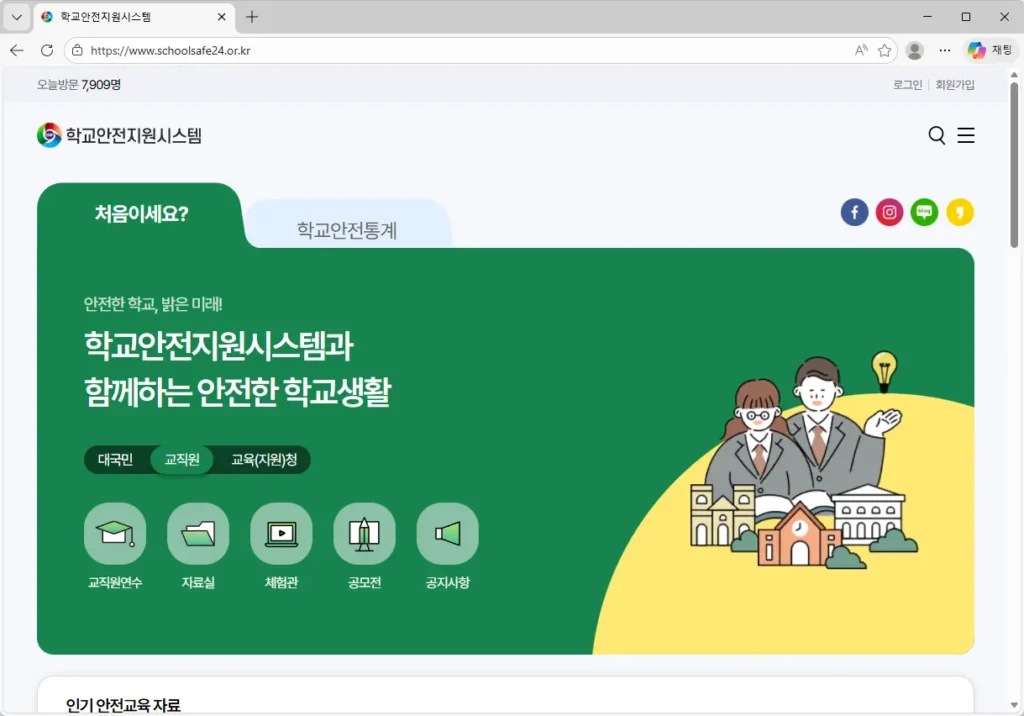Open the browser tab list dropdown
The width and height of the screenshot is (1024, 716).
point(16,17)
